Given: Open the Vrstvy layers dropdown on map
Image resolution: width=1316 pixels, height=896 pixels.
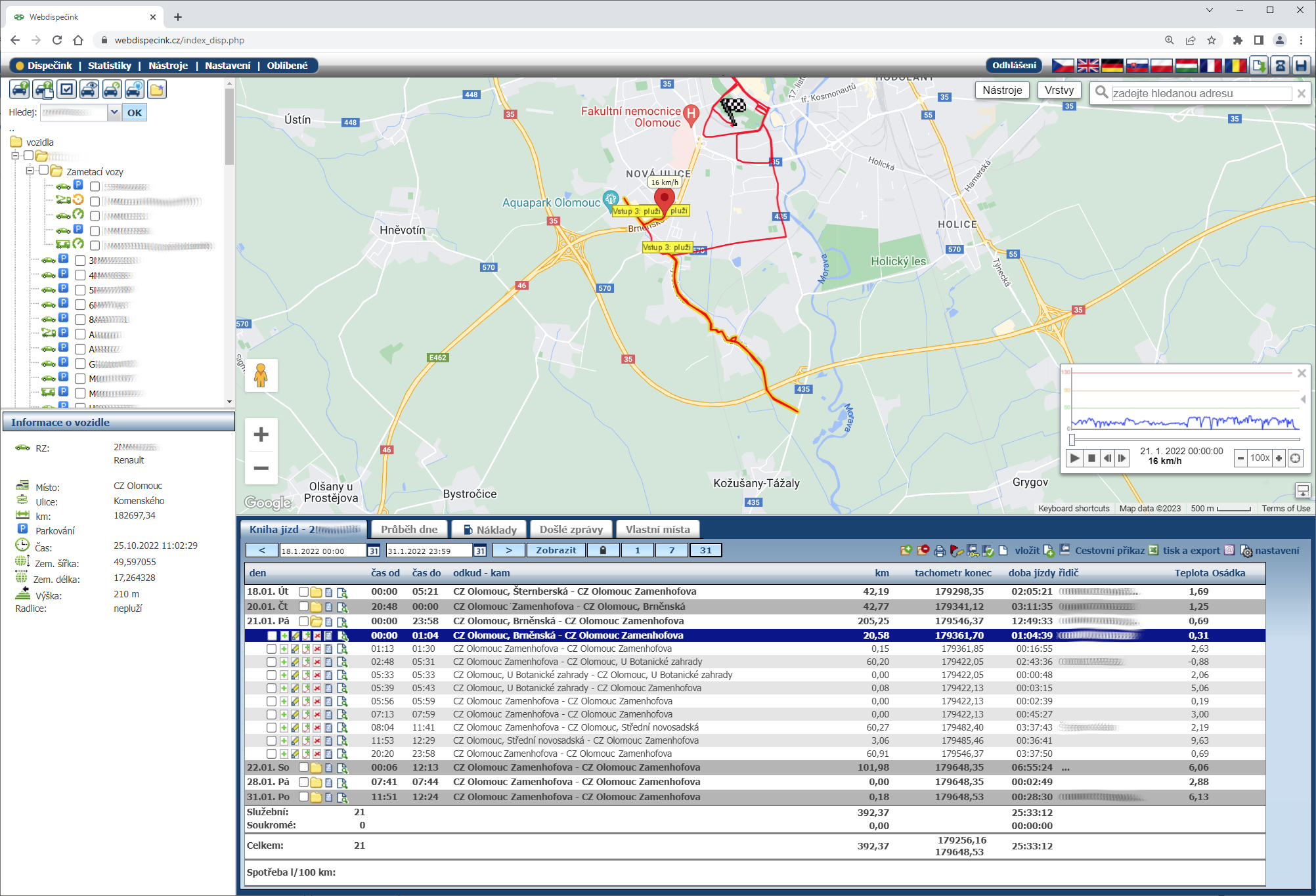Looking at the screenshot, I should point(1059,91).
